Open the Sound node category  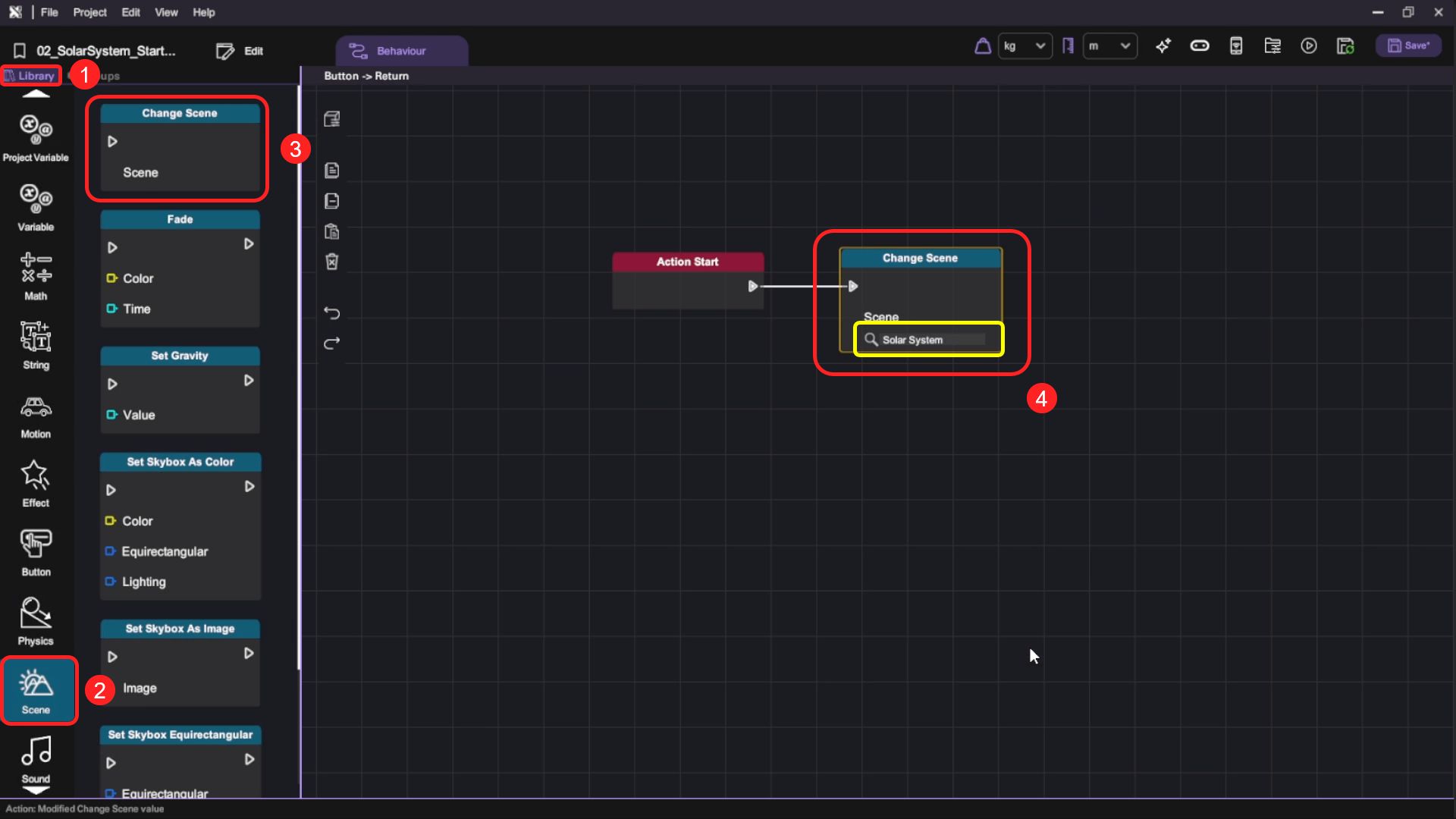coord(36,758)
